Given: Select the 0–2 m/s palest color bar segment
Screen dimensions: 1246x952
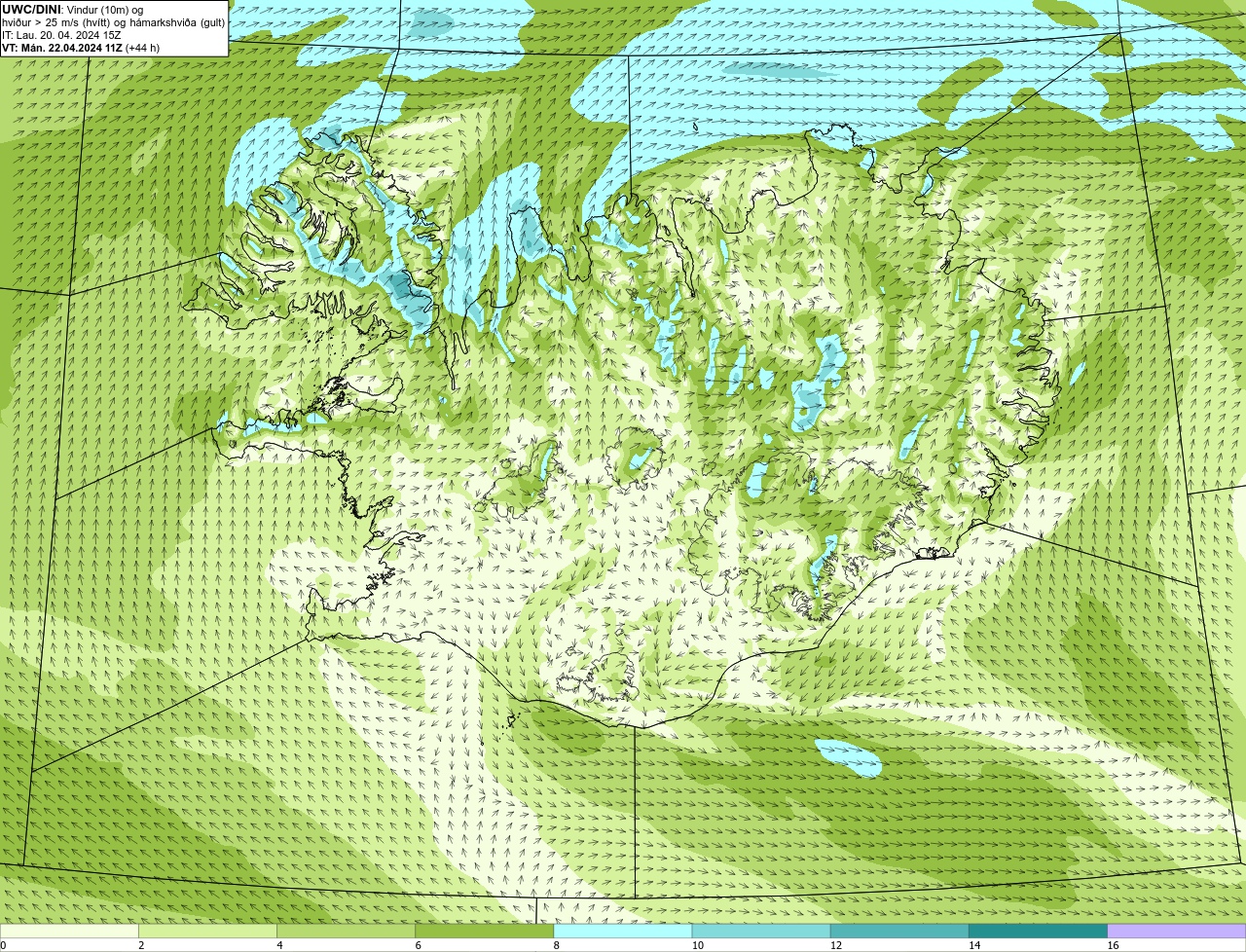Looking at the screenshot, I should click(x=69, y=931).
